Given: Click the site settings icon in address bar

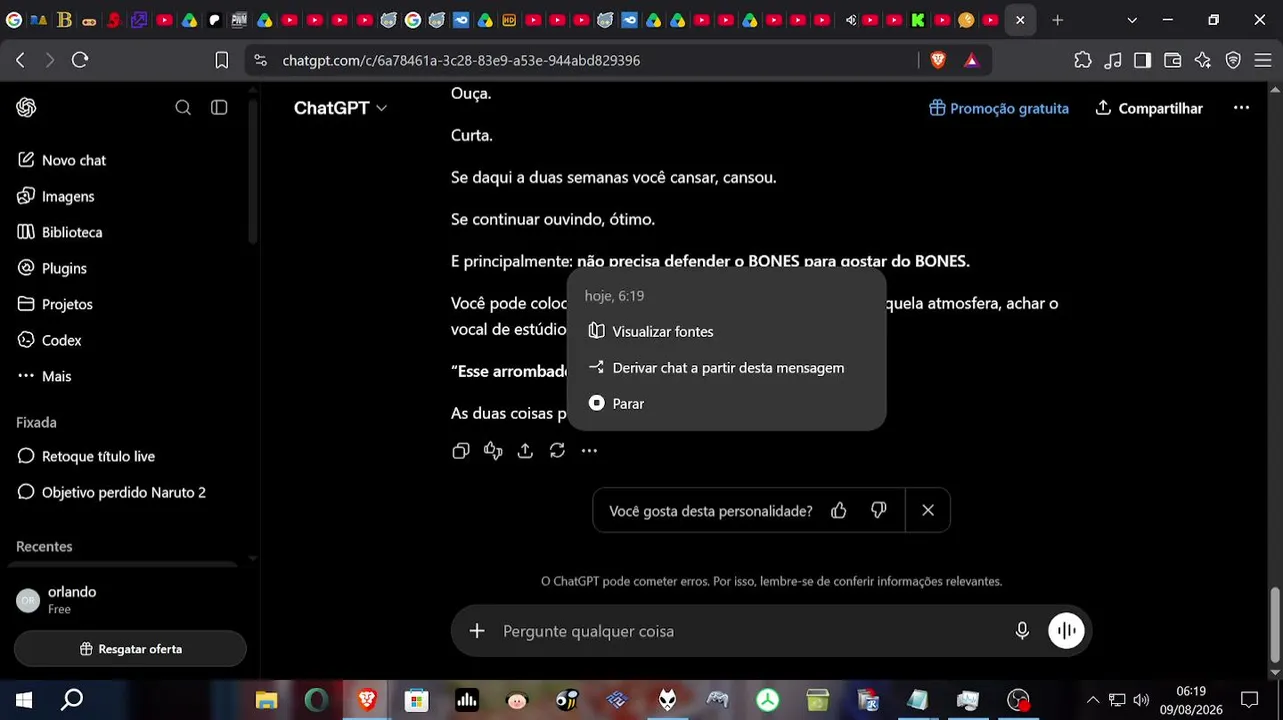Looking at the screenshot, I should [x=261, y=60].
